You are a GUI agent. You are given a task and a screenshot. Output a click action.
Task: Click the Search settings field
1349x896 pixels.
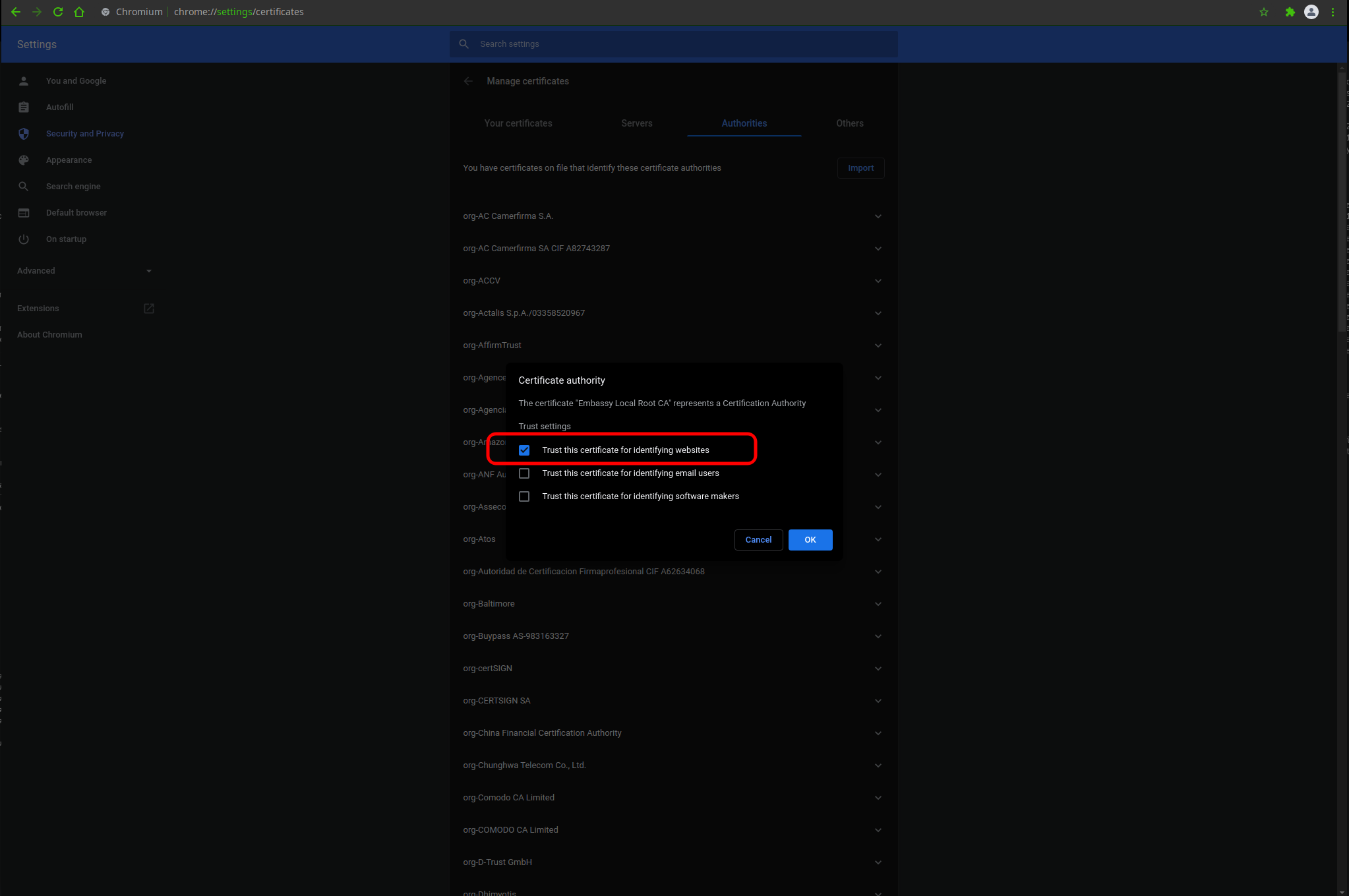point(673,44)
